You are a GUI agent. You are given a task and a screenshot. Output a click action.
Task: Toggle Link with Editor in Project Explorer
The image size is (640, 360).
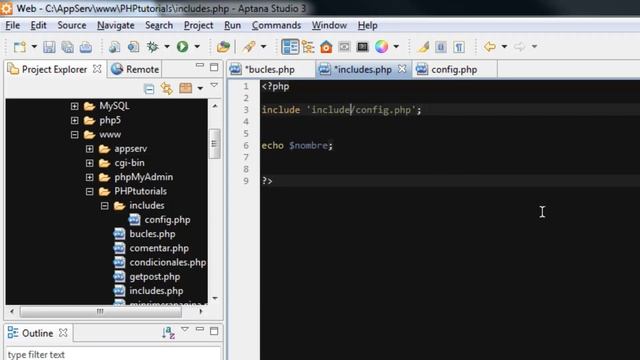[x=167, y=89]
